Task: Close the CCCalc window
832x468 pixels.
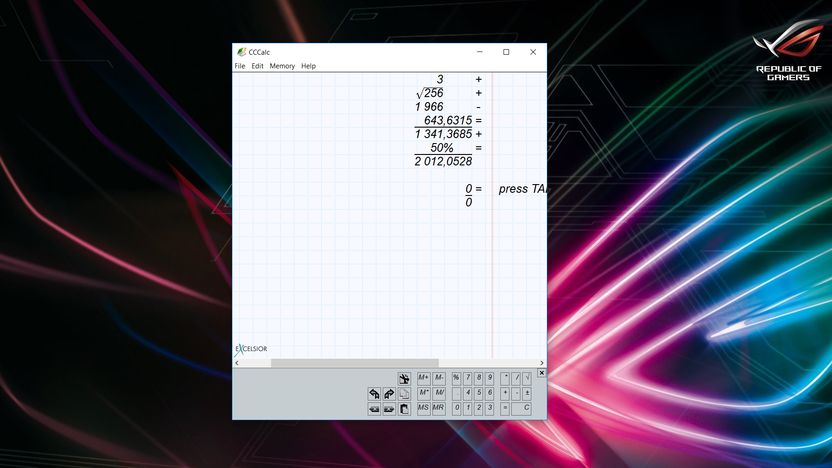Action: (x=533, y=52)
